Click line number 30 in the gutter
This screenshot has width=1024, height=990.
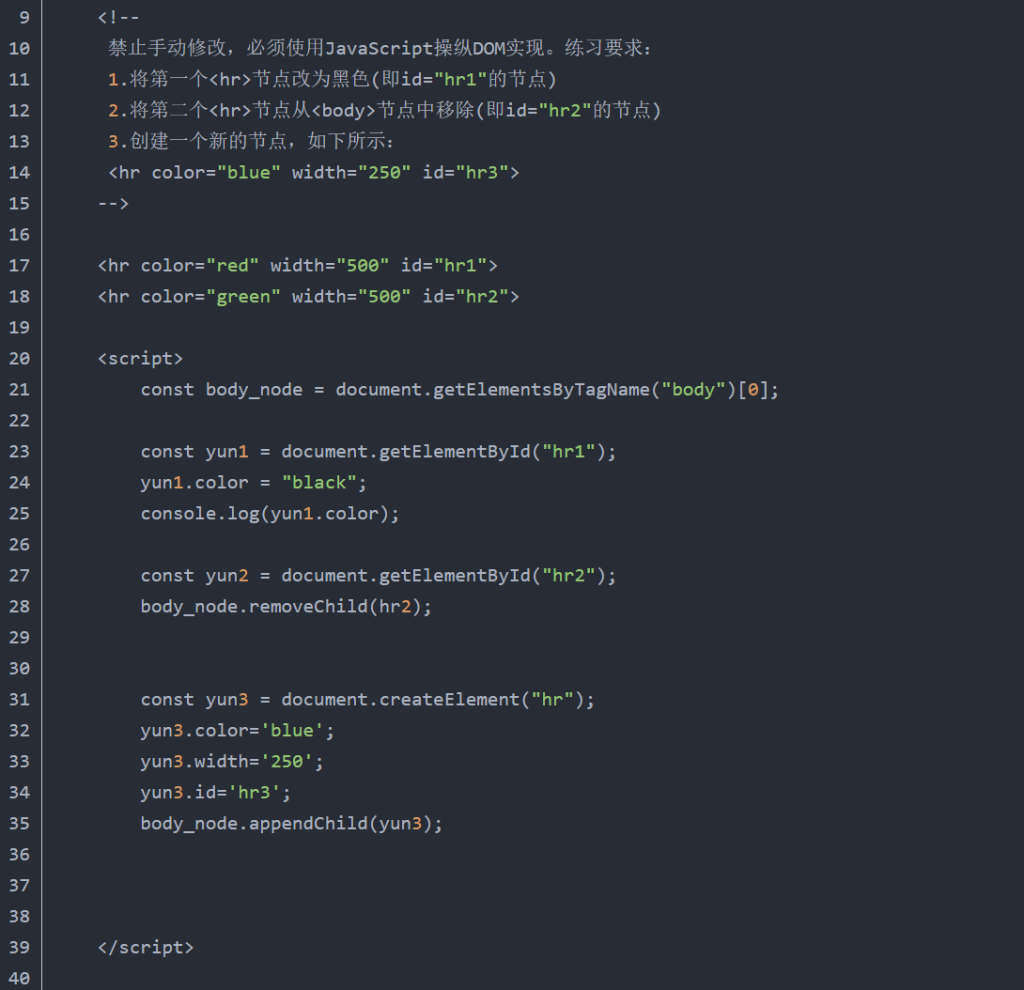[19, 668]
